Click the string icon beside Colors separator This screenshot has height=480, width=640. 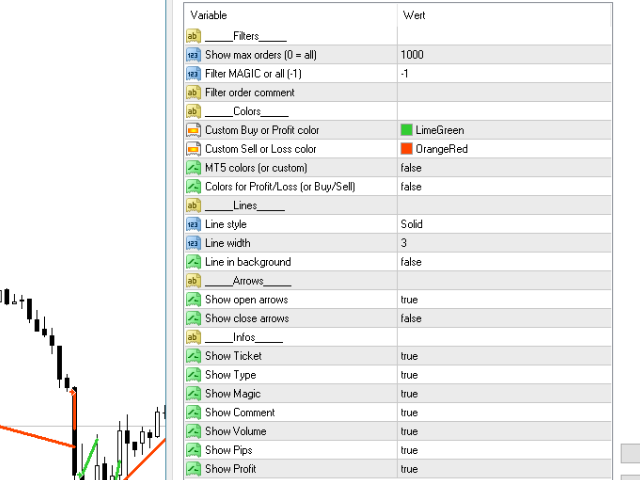click(193, 111)
